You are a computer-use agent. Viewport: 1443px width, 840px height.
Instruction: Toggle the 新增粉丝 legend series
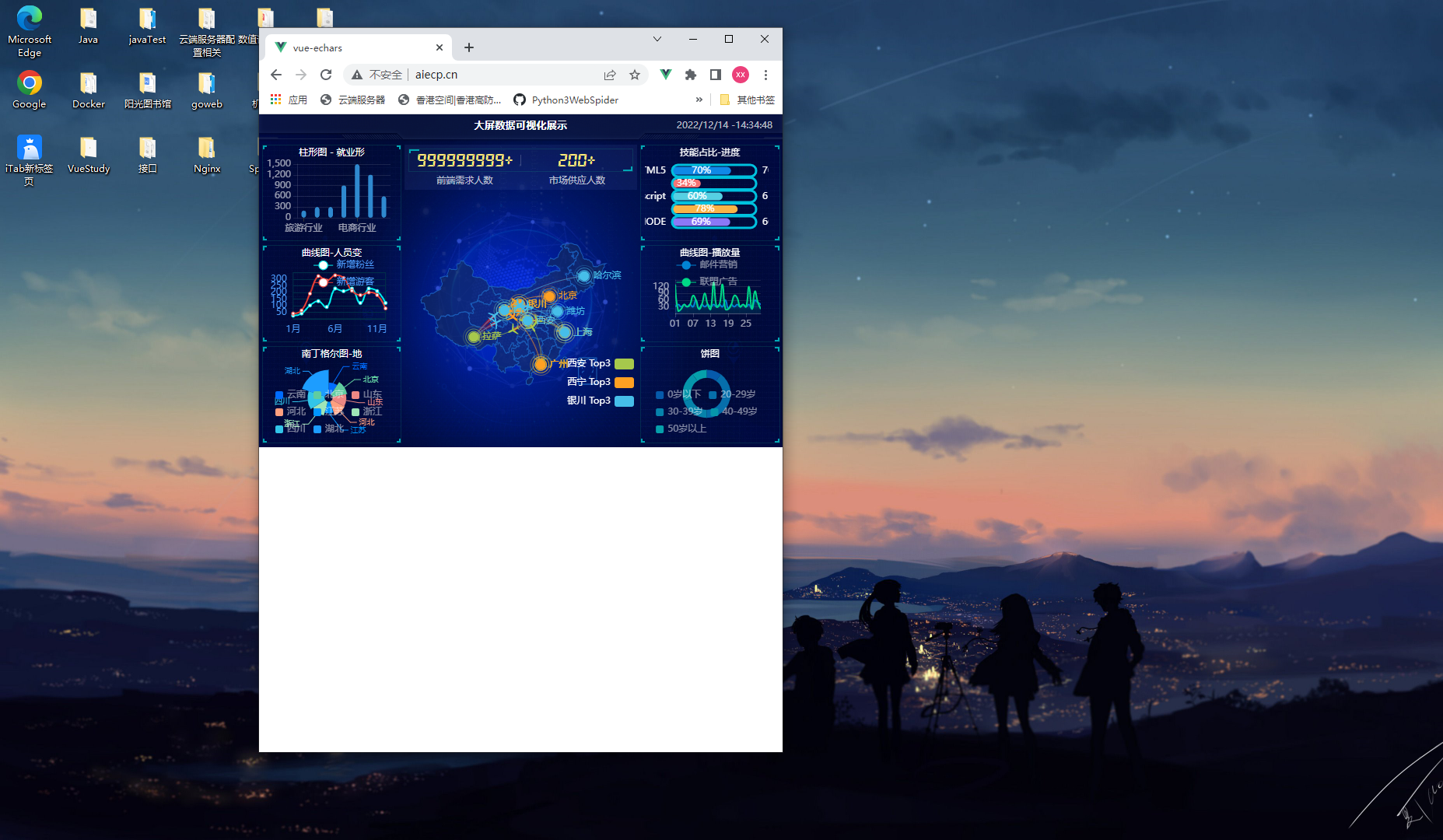[345, 264]
